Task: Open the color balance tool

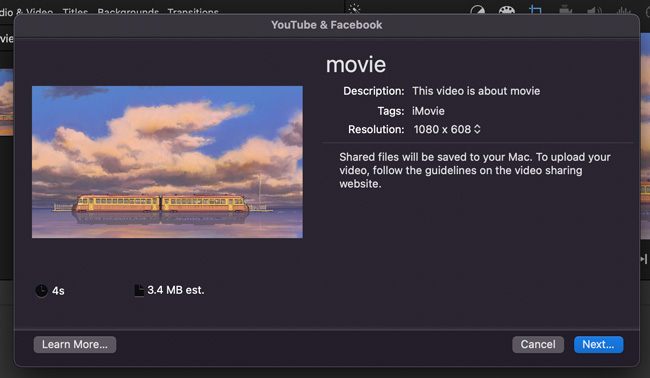Action: tap(478, 10)
